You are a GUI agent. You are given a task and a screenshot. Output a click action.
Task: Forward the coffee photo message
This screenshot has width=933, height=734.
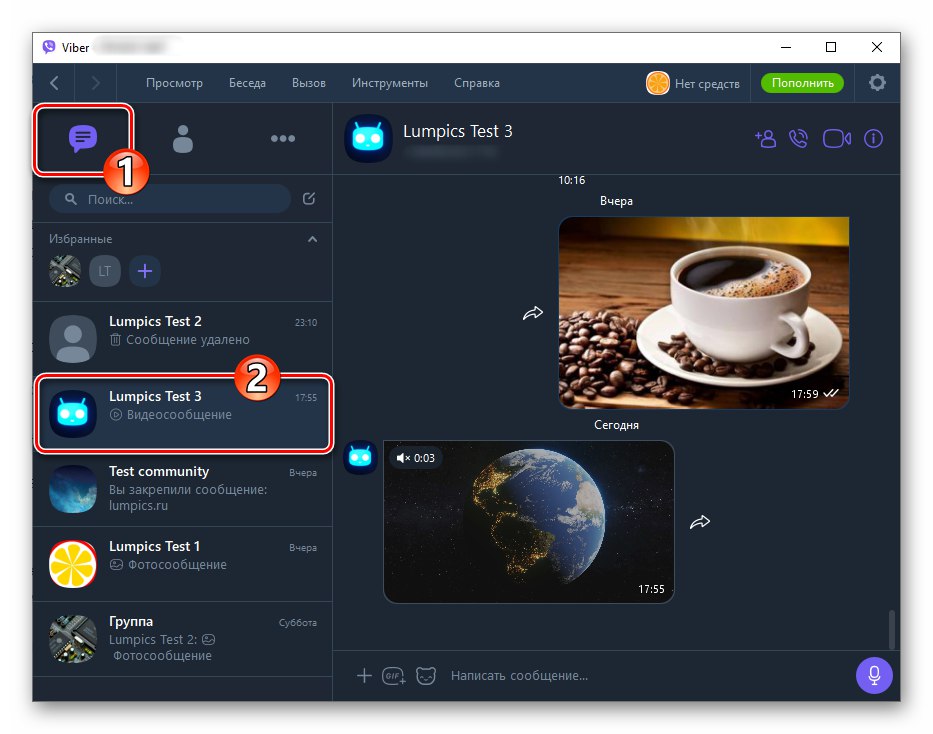(x=533, y=313)
